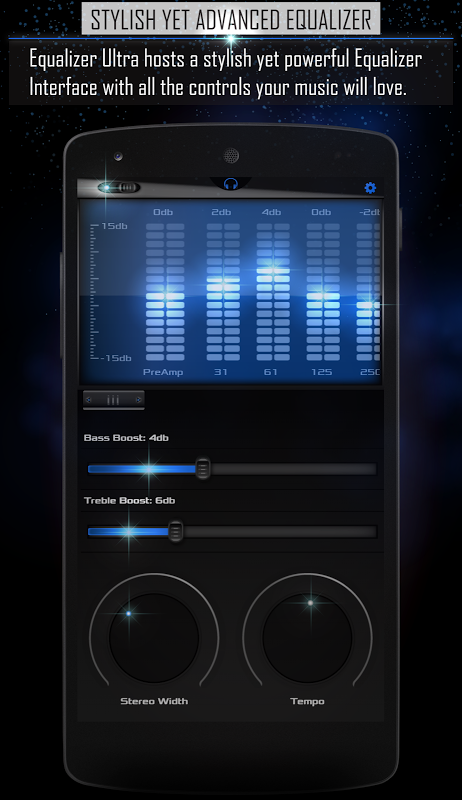
Task: Toggle the equalizer power switch
Action: (119, 188)
